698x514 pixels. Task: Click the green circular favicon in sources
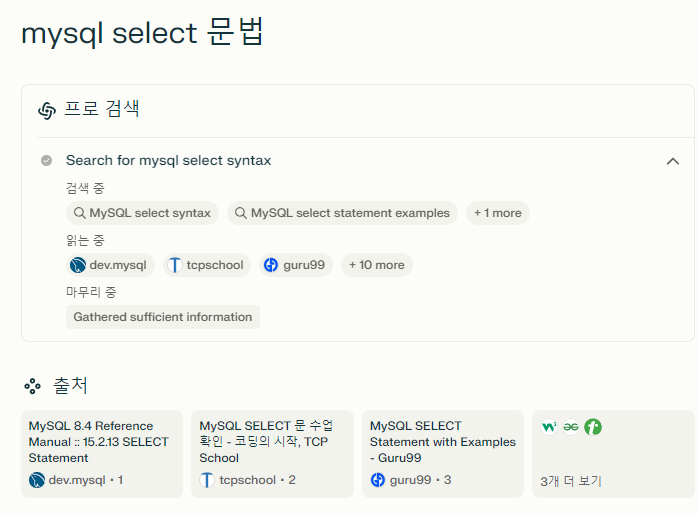pos(593,427)
